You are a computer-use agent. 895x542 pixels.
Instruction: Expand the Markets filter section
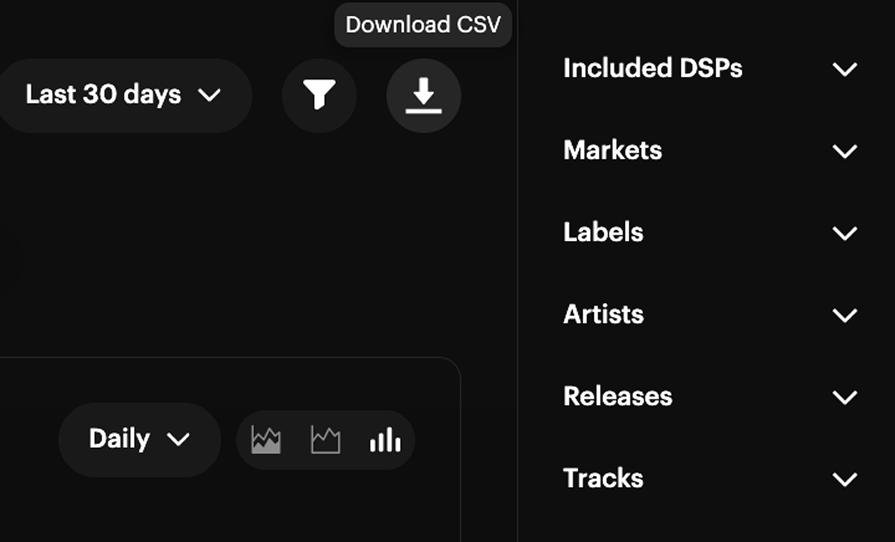click(710, 151)
